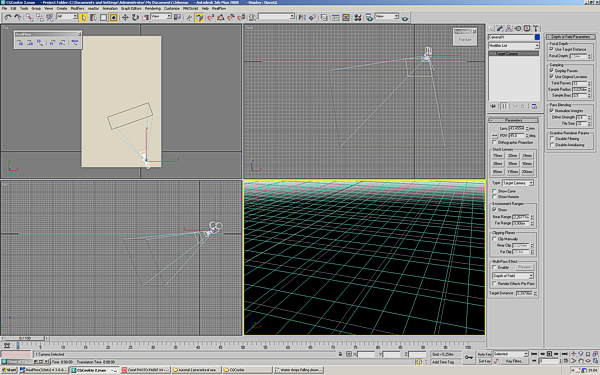Viewport: 600px width, 375px height.
Task: Expand the camera Type dropdown
Action: 518,183
